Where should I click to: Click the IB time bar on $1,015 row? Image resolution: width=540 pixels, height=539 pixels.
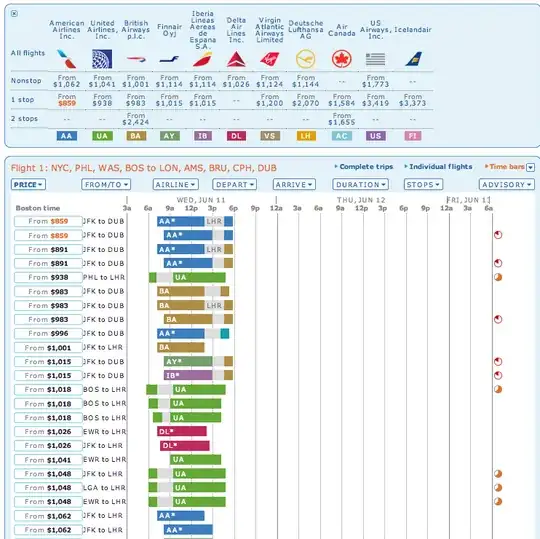[188, 375]
